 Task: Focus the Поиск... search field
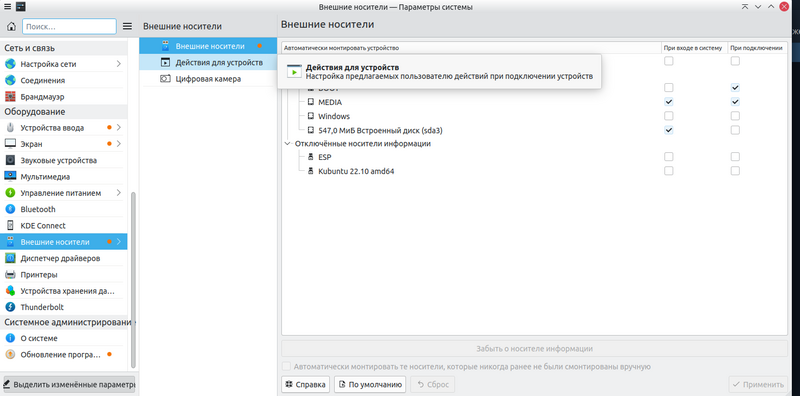69,26
